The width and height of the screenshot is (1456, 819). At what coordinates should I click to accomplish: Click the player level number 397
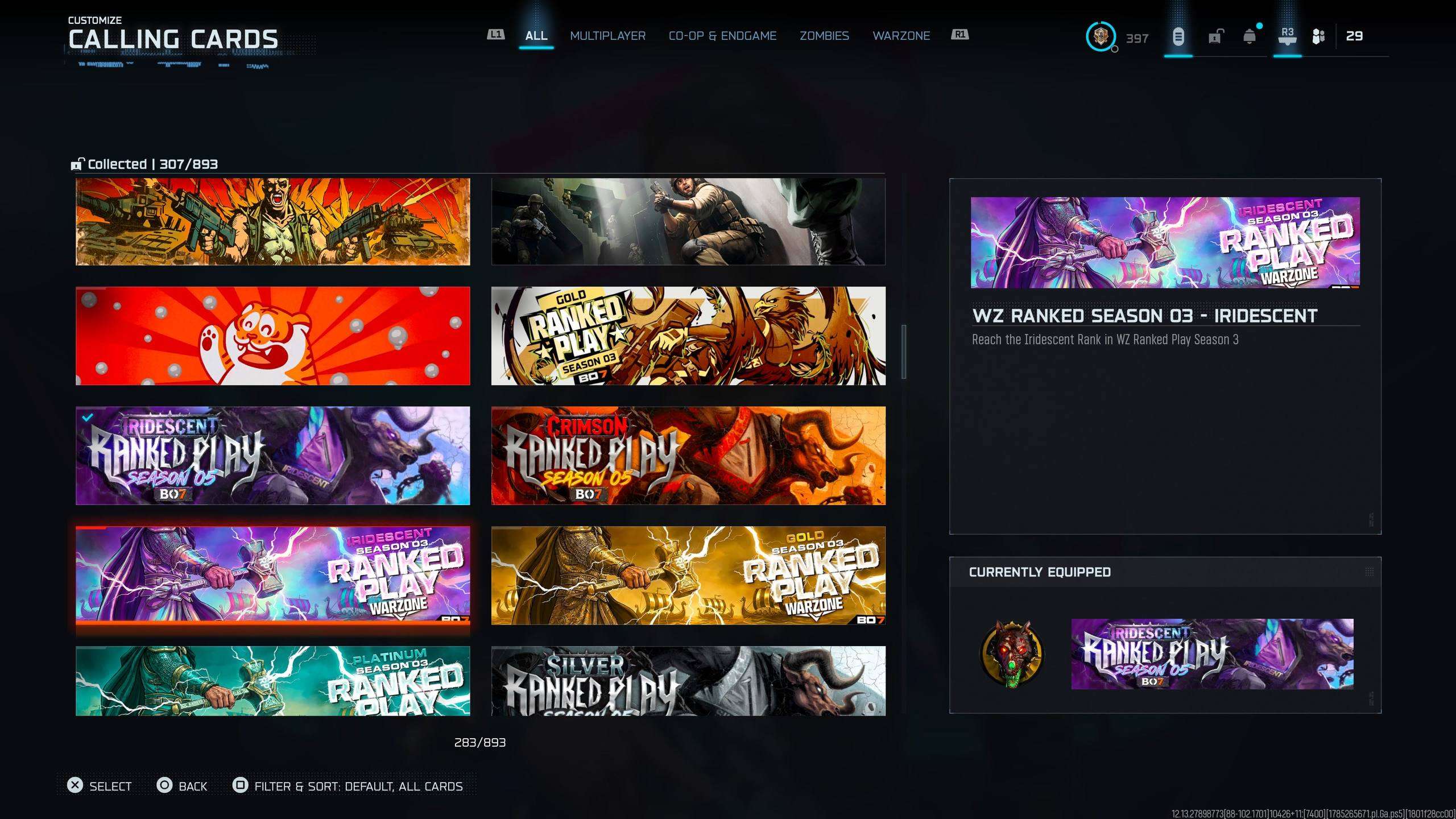pyautogui.click(x=1137, y=39)
